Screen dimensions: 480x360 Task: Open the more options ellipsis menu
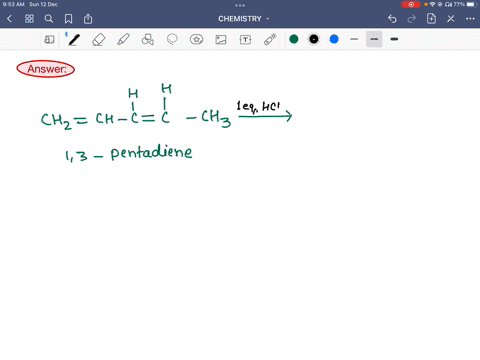(x=470, y=19)
